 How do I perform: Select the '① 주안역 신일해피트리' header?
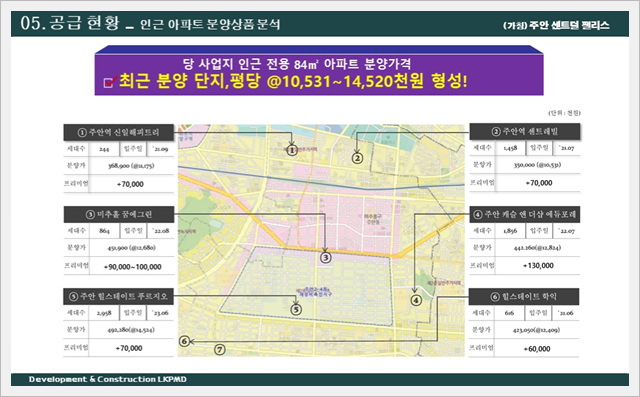click(119, 133)
